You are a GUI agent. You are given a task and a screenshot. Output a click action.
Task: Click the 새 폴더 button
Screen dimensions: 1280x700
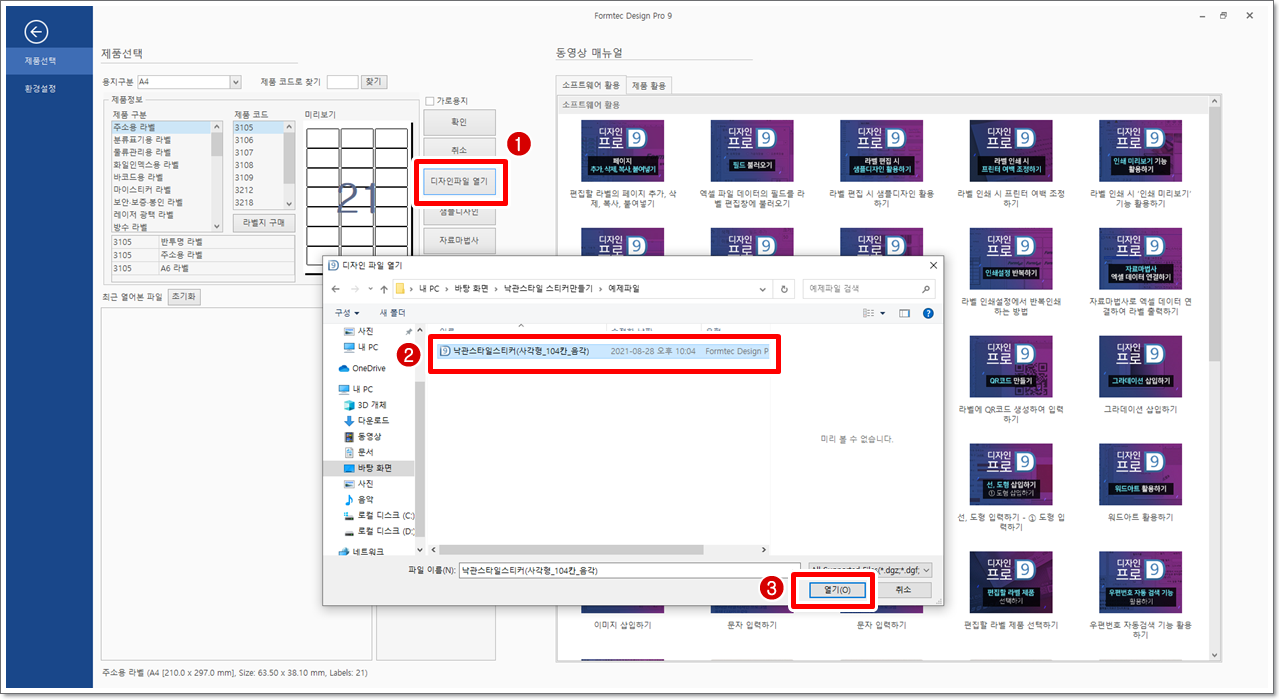tap(392, 313)
